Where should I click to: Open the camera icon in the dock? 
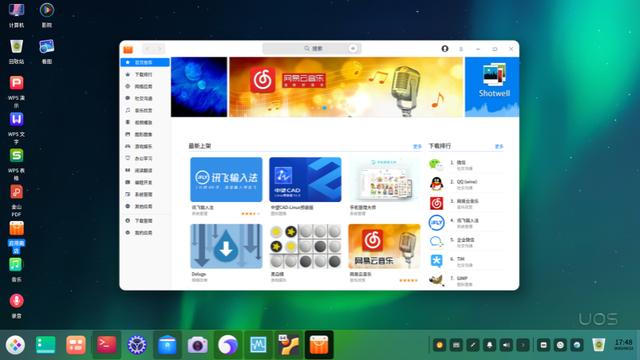pos(198,345)
